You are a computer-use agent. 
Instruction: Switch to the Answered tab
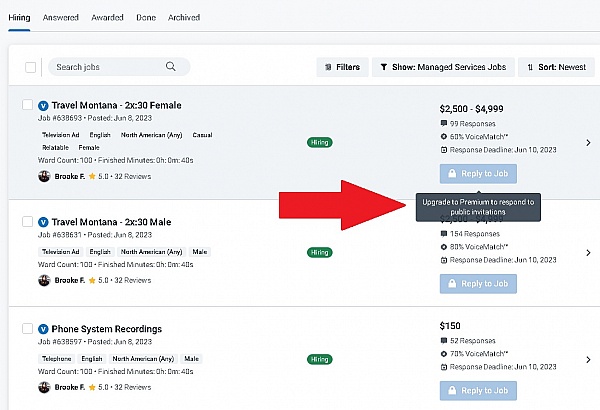click(61, 18)
